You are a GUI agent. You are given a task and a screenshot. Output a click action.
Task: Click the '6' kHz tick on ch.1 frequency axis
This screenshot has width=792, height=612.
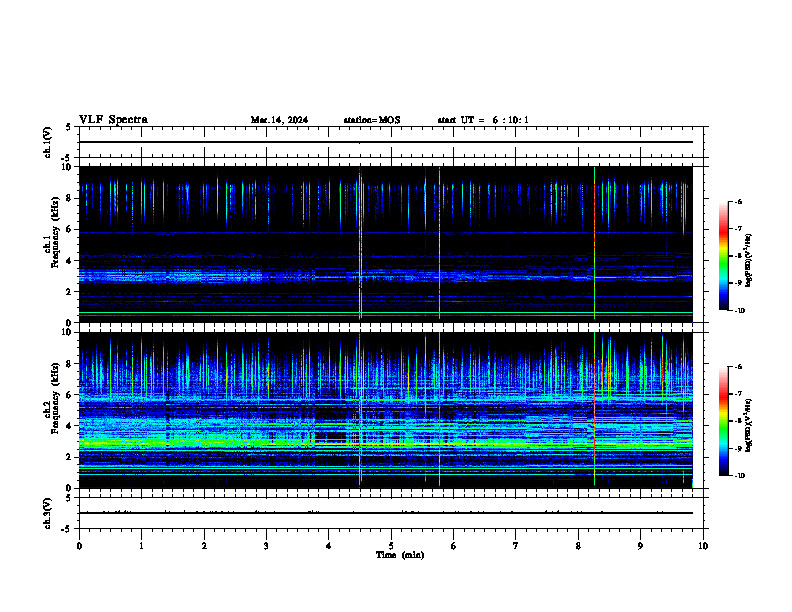(69, 229)
